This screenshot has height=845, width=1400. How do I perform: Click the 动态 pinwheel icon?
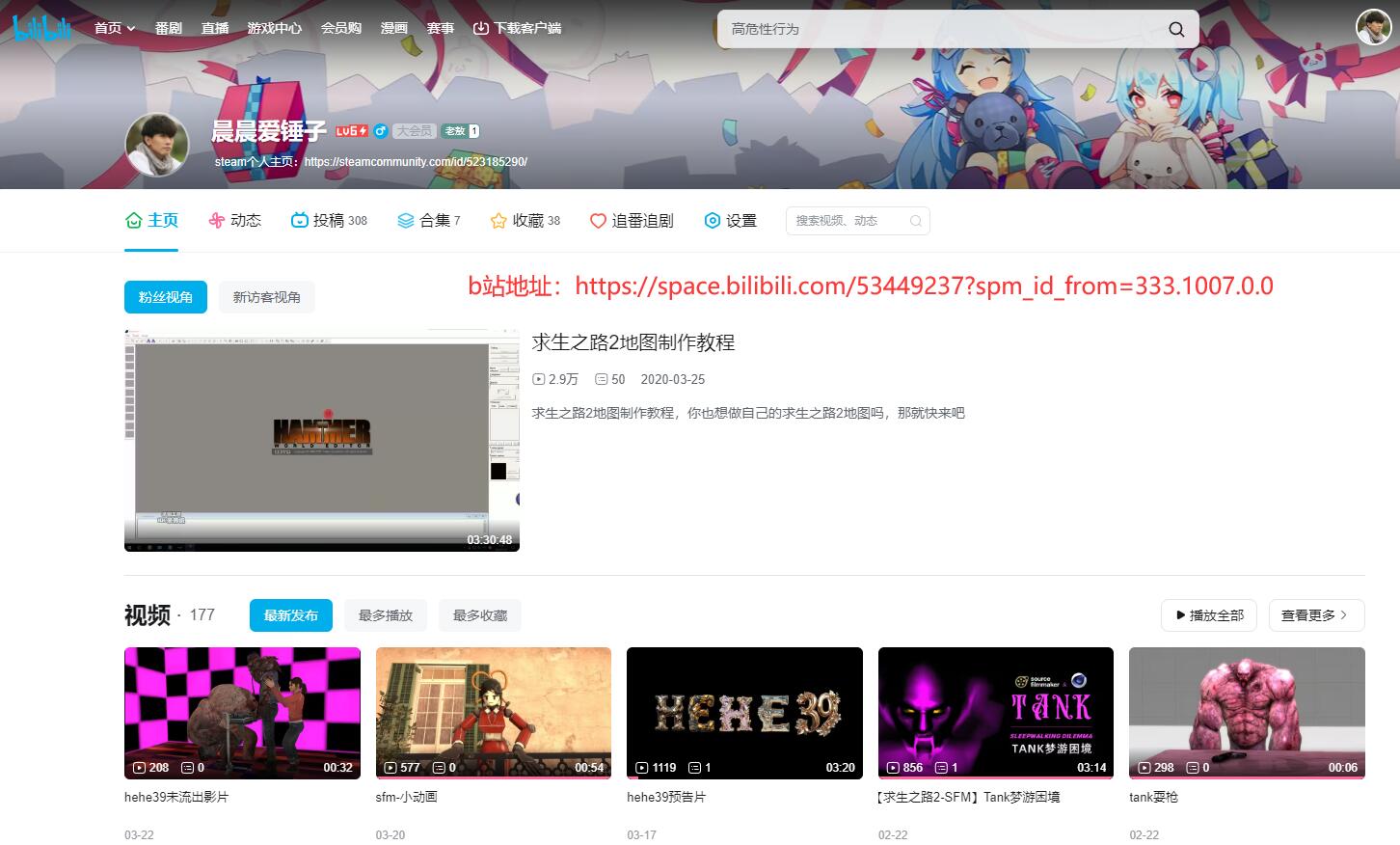click(x=216, y=221)
